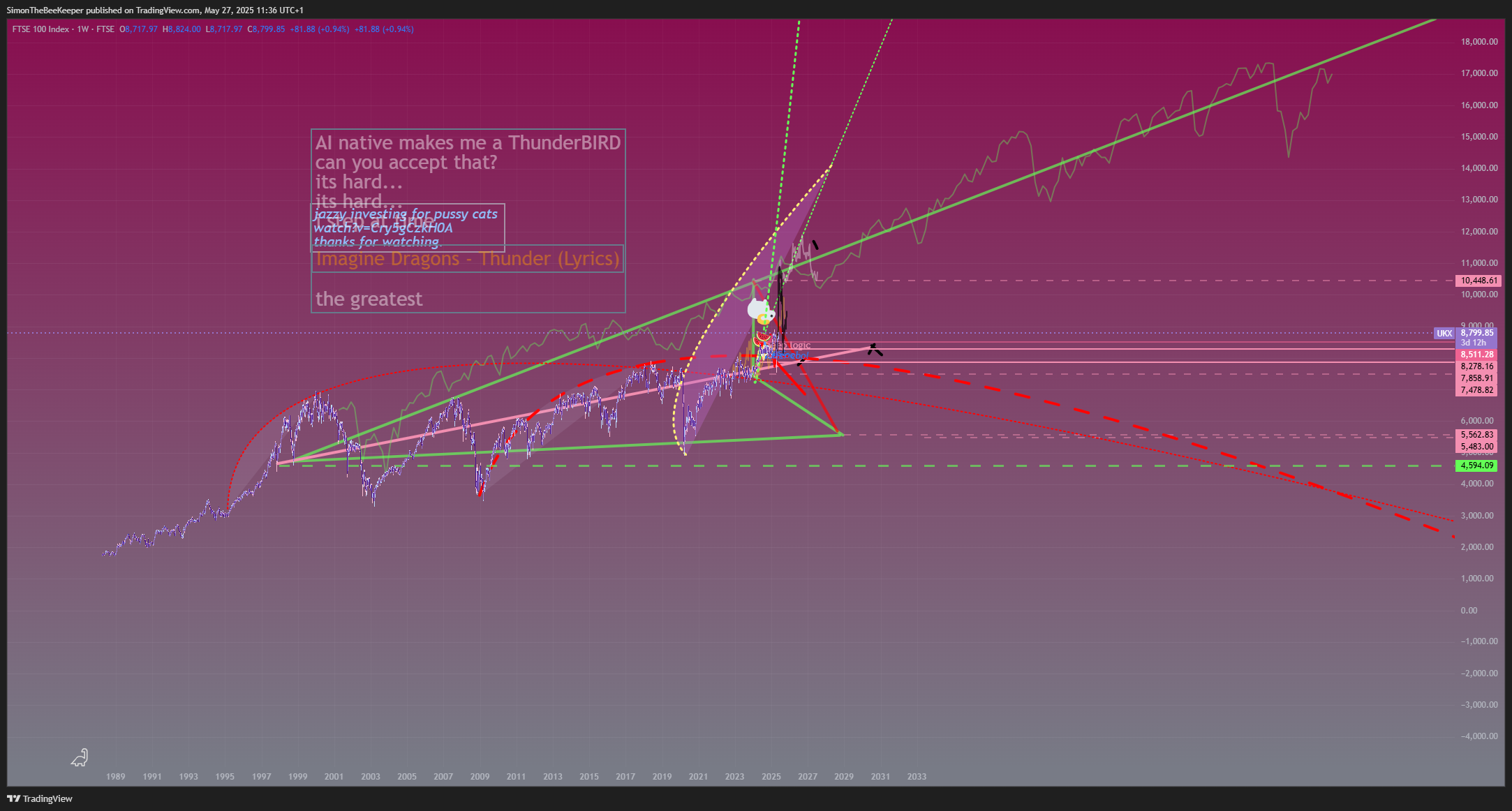This screenshot has width=1512, height=811.
Task: Select the 5,483.00 price level label
Action: [1477, 447]
